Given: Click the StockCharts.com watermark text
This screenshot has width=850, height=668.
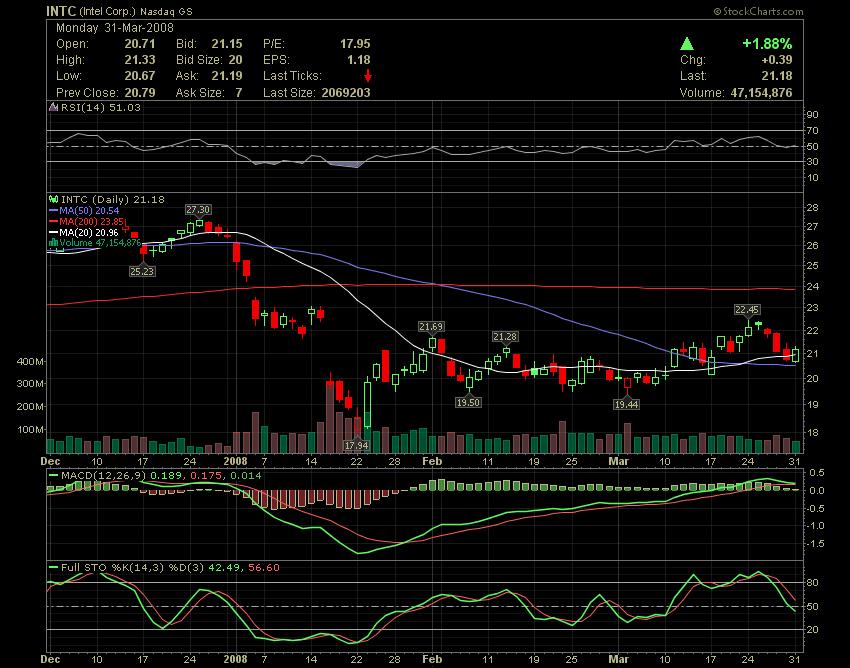Looking at the screenshot, I should pos(758,11).
